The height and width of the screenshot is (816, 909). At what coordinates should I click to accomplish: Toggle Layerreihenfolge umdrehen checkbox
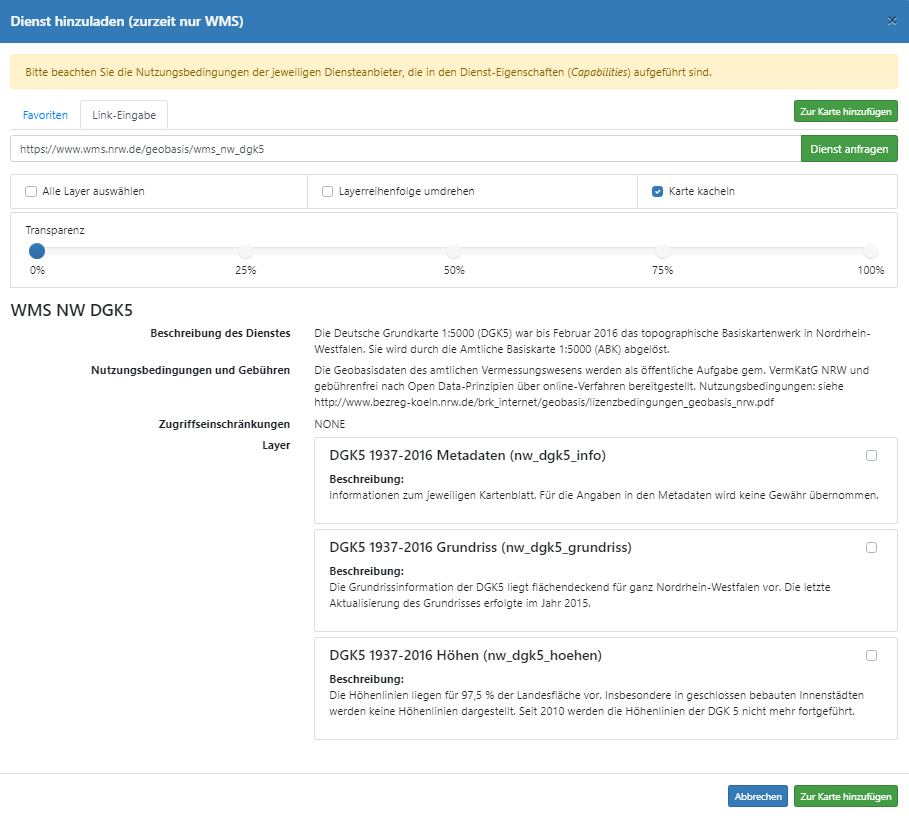[328, 191]
